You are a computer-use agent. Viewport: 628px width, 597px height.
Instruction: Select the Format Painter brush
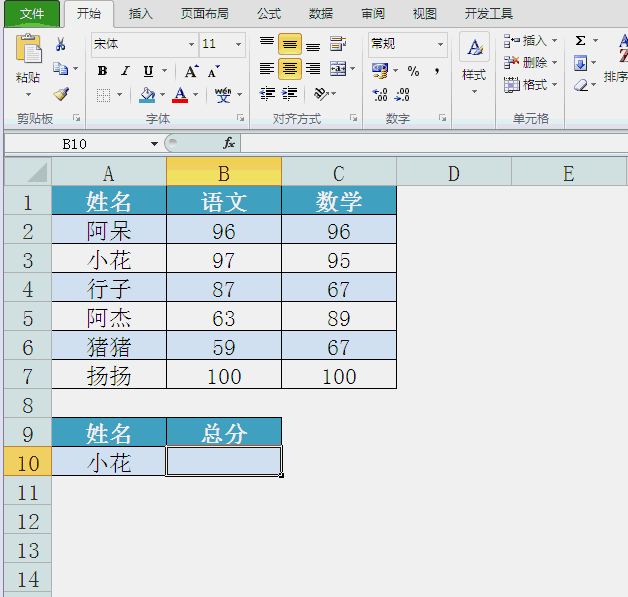pyautogui.click(x=61, y=94)
